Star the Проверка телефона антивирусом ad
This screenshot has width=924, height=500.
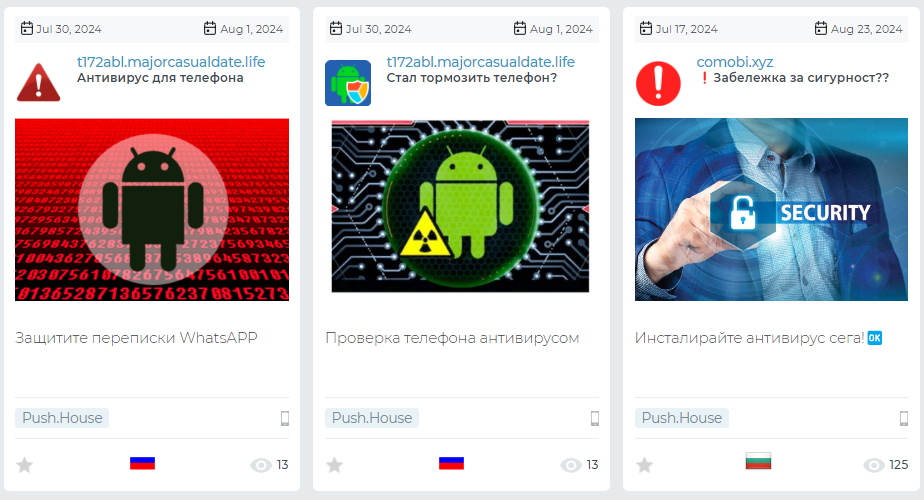[334, 465]
